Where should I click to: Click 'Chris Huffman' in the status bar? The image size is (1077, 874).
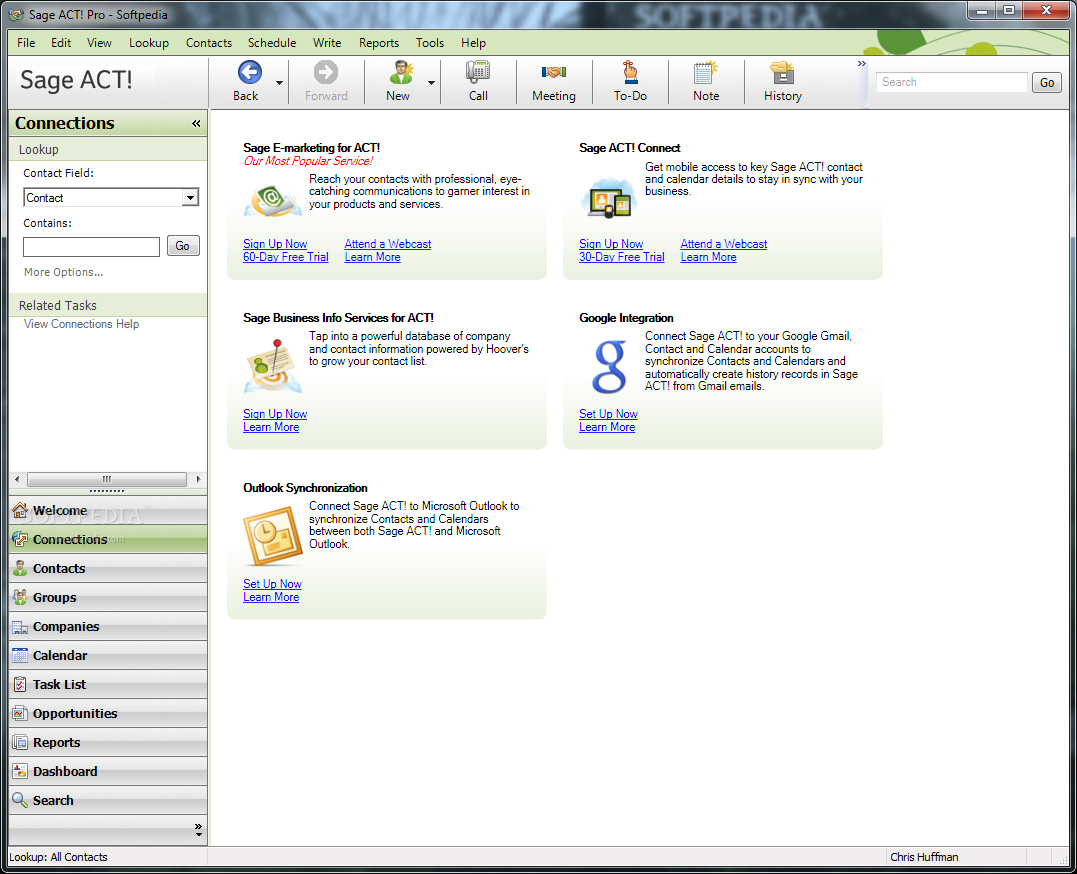pos(924,857)
